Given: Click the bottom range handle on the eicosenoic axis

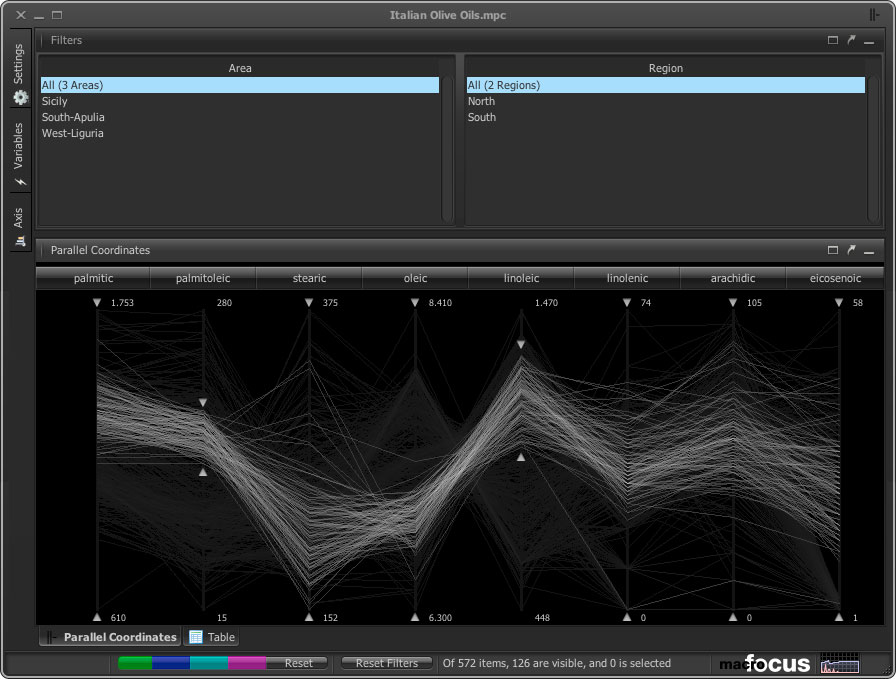Looking at the screenshot, I should (839, 618).
